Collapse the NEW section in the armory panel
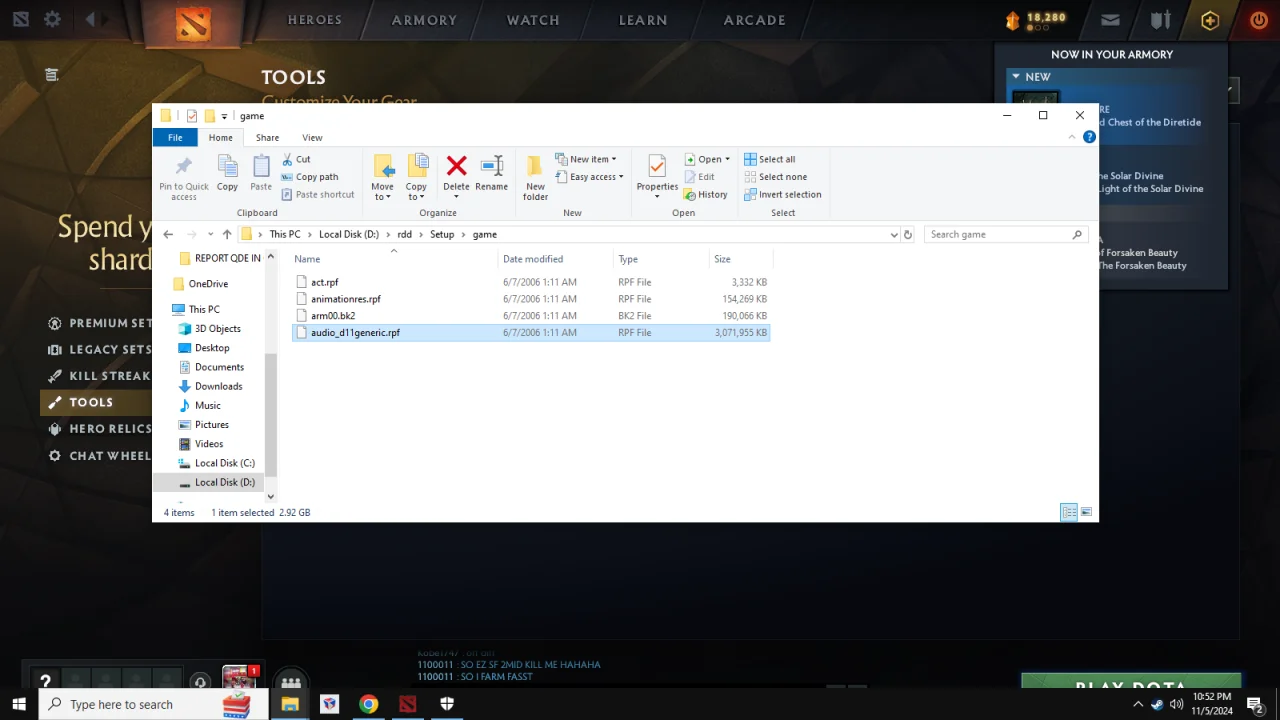Screen dimensions: 1280x720 point(1016,76)
